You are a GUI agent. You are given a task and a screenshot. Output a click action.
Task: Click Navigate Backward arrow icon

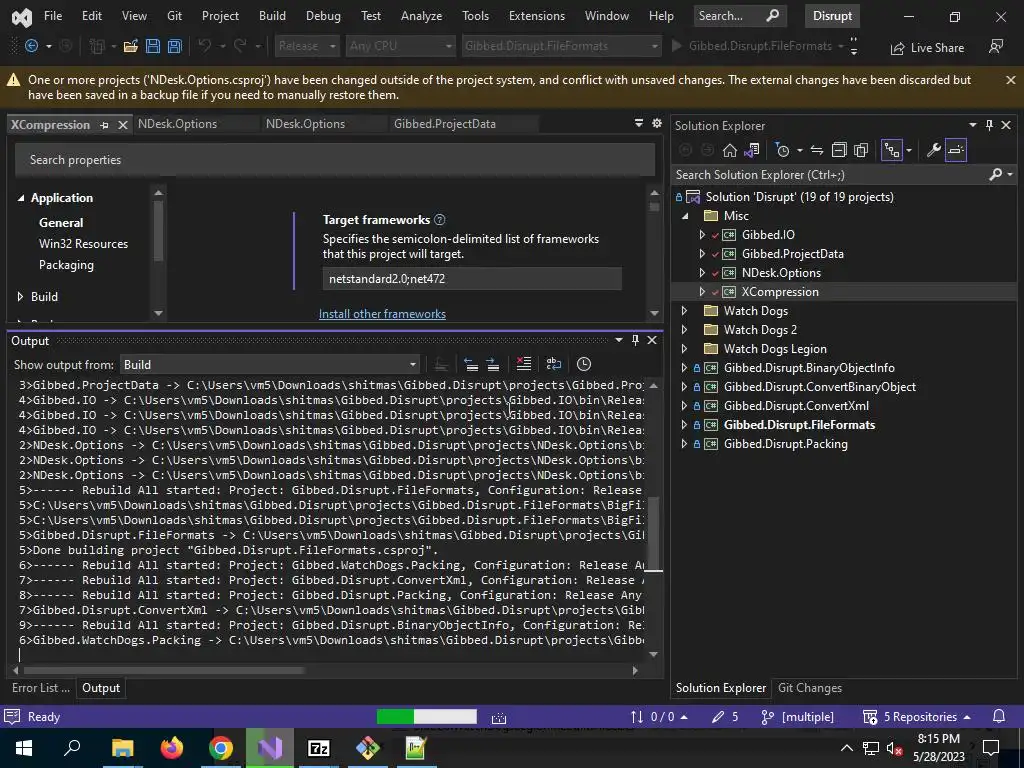[x=31, y=46]
